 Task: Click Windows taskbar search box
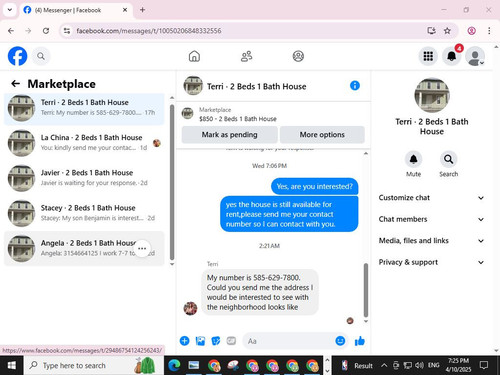[x=93, y=365]
